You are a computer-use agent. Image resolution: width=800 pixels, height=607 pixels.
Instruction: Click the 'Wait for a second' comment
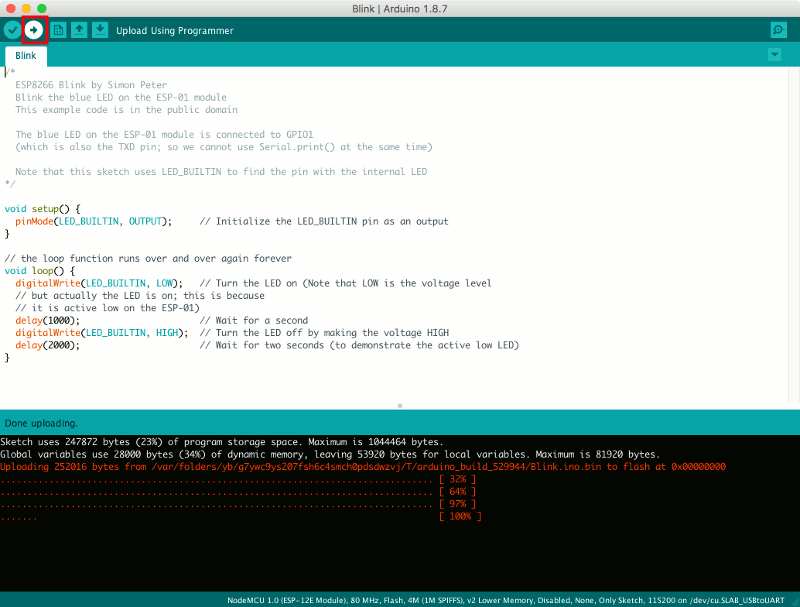[x=254, y=320]
